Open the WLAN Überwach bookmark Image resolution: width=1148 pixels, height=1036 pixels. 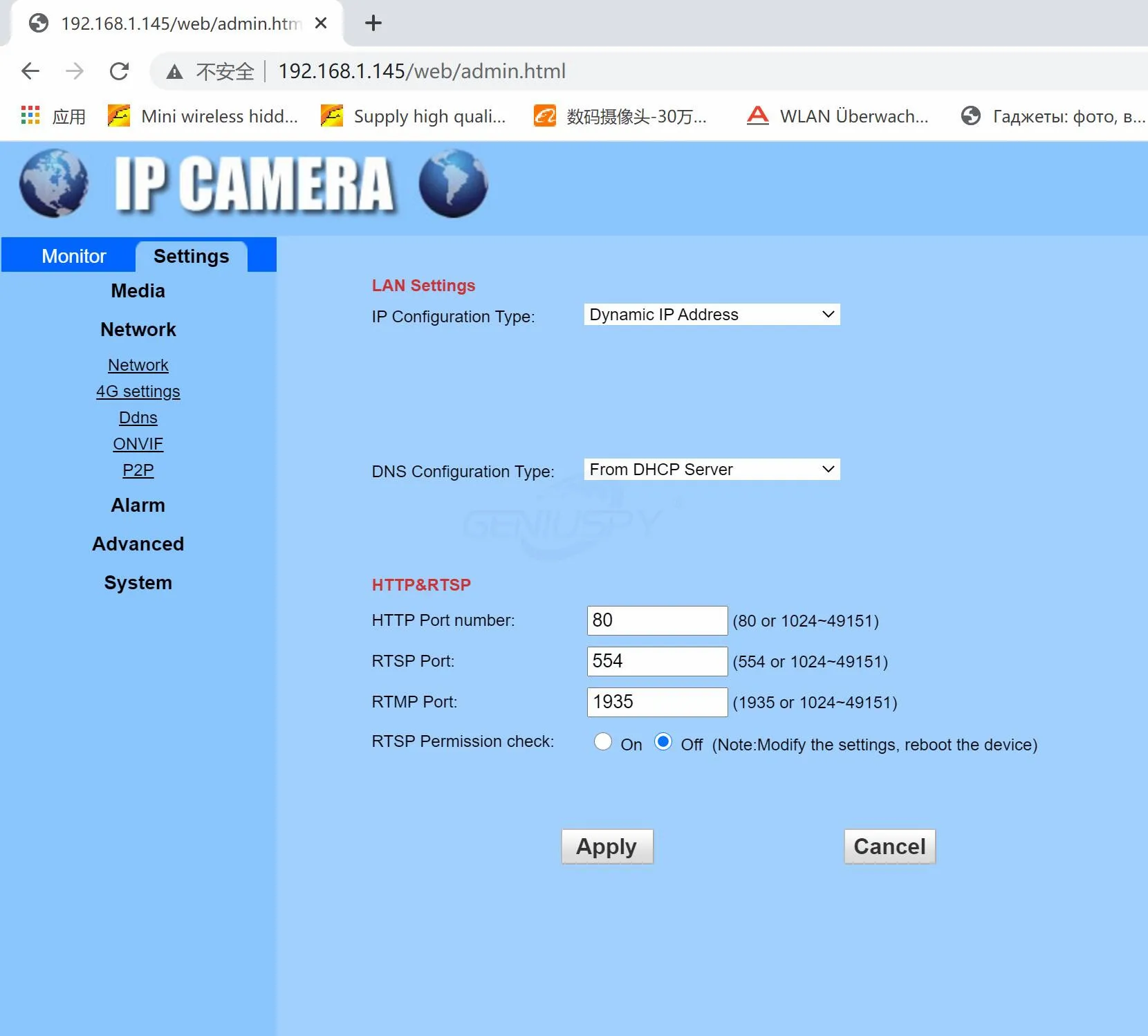point(837,116)
